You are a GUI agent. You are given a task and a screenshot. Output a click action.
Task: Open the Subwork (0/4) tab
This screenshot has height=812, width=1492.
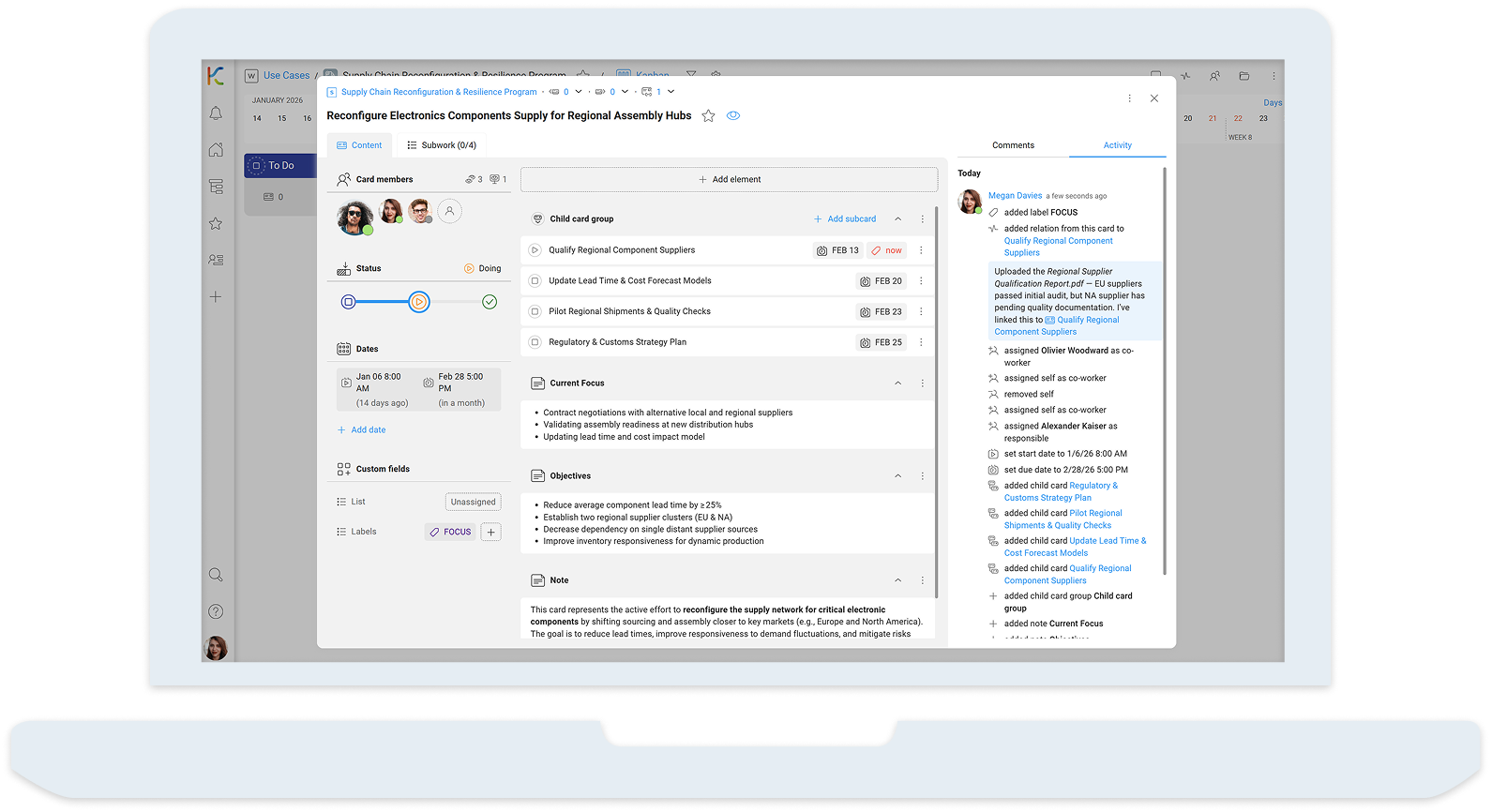442,145
